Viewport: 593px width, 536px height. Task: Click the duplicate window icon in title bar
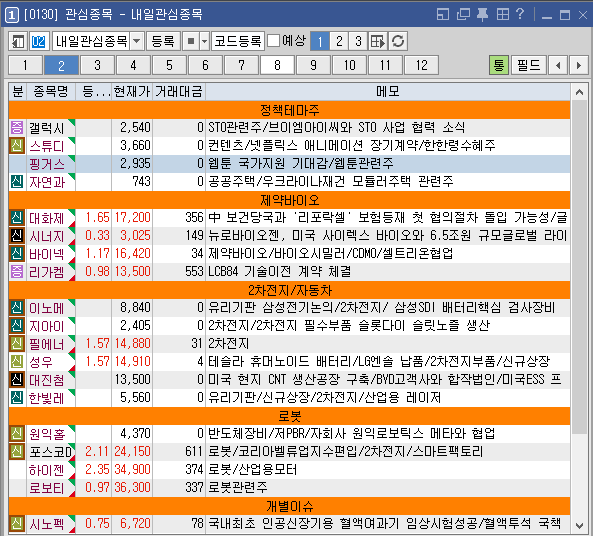pos(463,14)
